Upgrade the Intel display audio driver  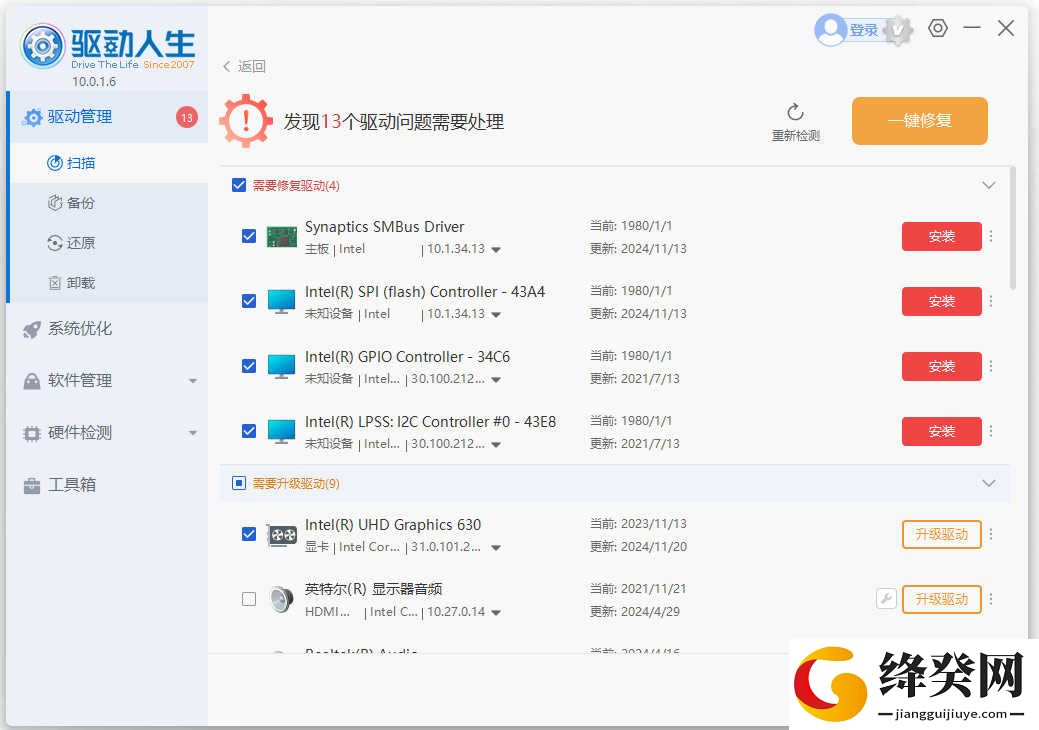[942, 600]
